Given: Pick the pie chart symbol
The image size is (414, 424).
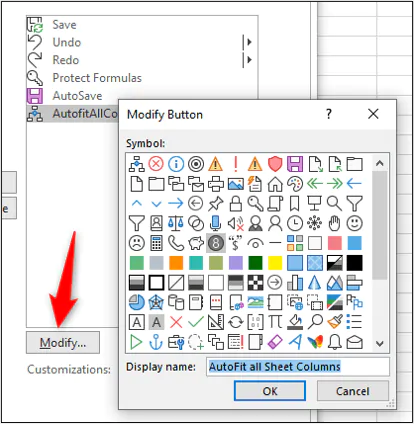Looking at the screenshot, I should point(136,302).
